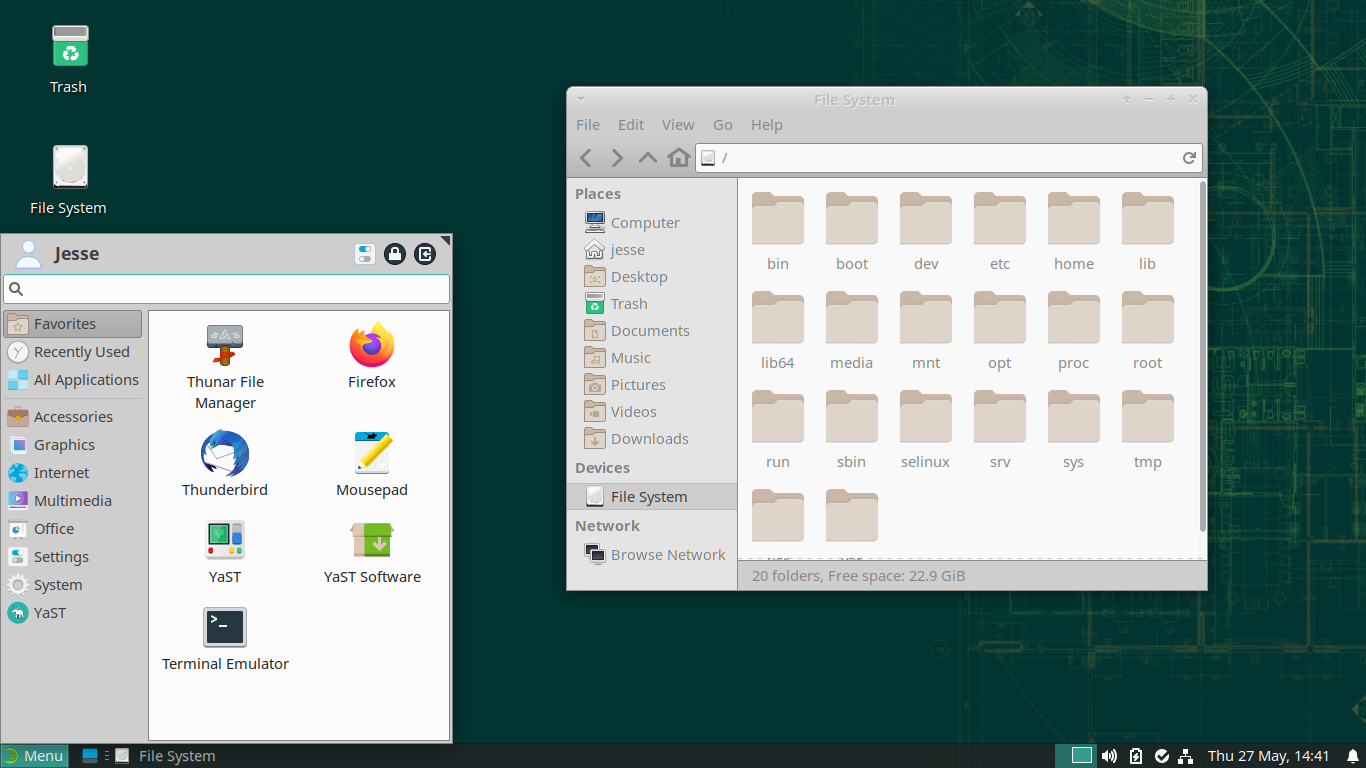The image size is (1366, 768).
Task: Launch Firefox from the Favorites list
Action: click(x=372, y=357)
